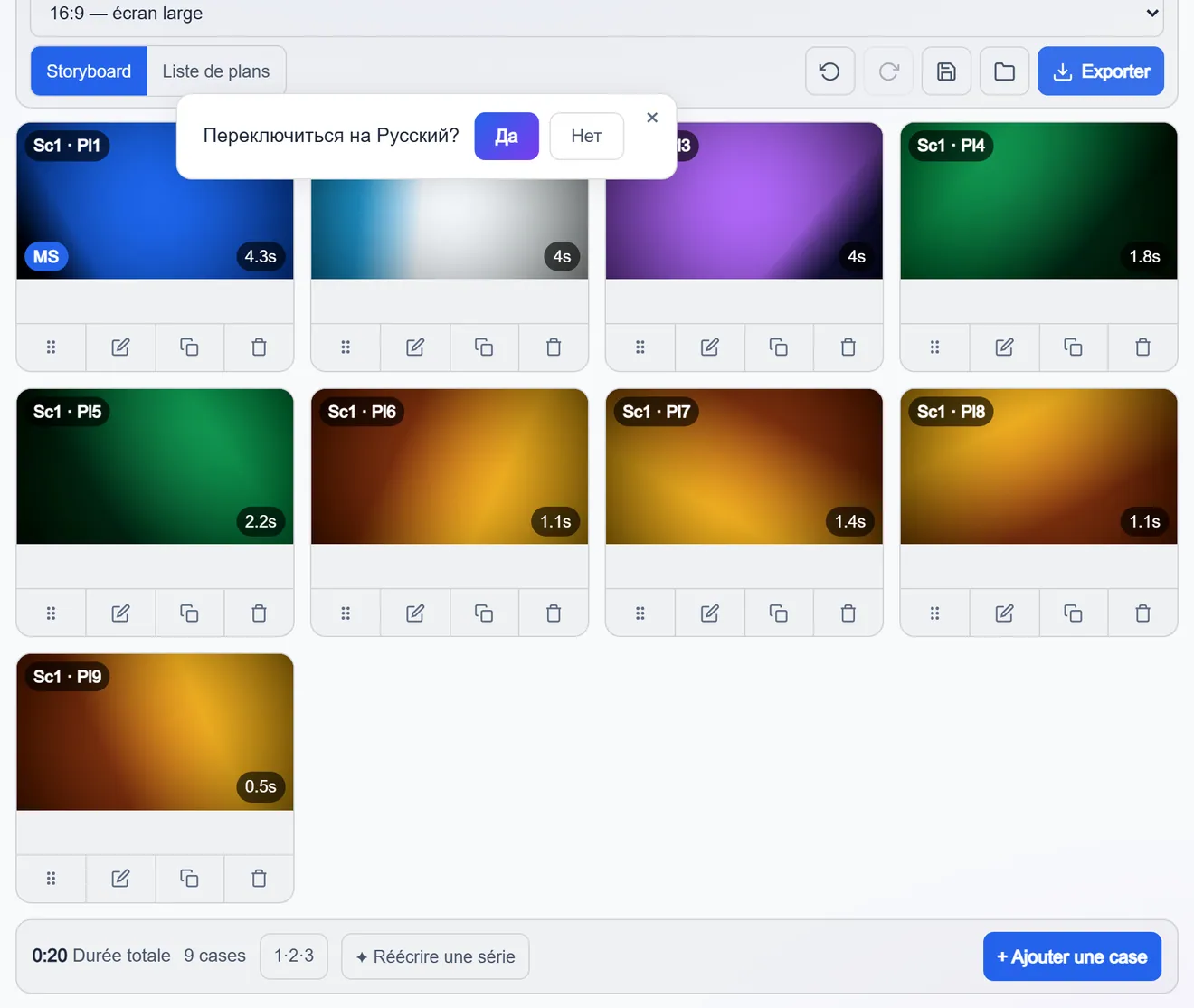Delete the Sc1 · Pl1 panel
Image resolution: width=1194 pixels, height=1008 pixels.
point(259,347)
